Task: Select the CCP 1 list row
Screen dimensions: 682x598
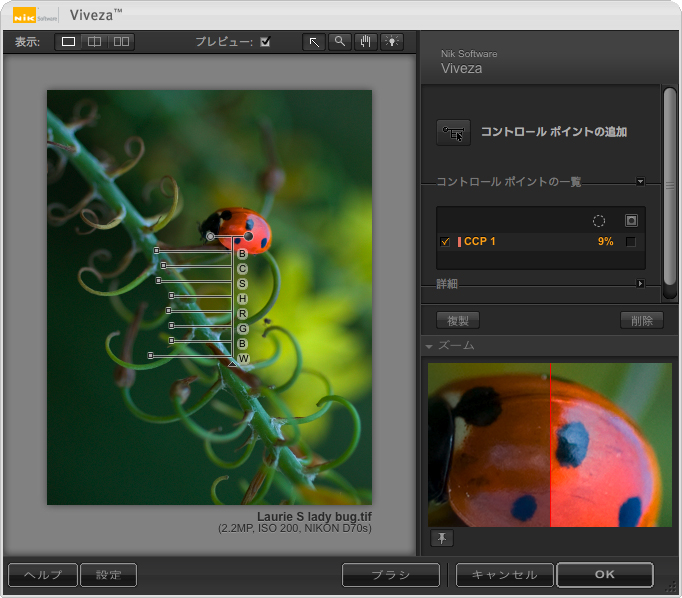Action: click(x=541, y=242)
